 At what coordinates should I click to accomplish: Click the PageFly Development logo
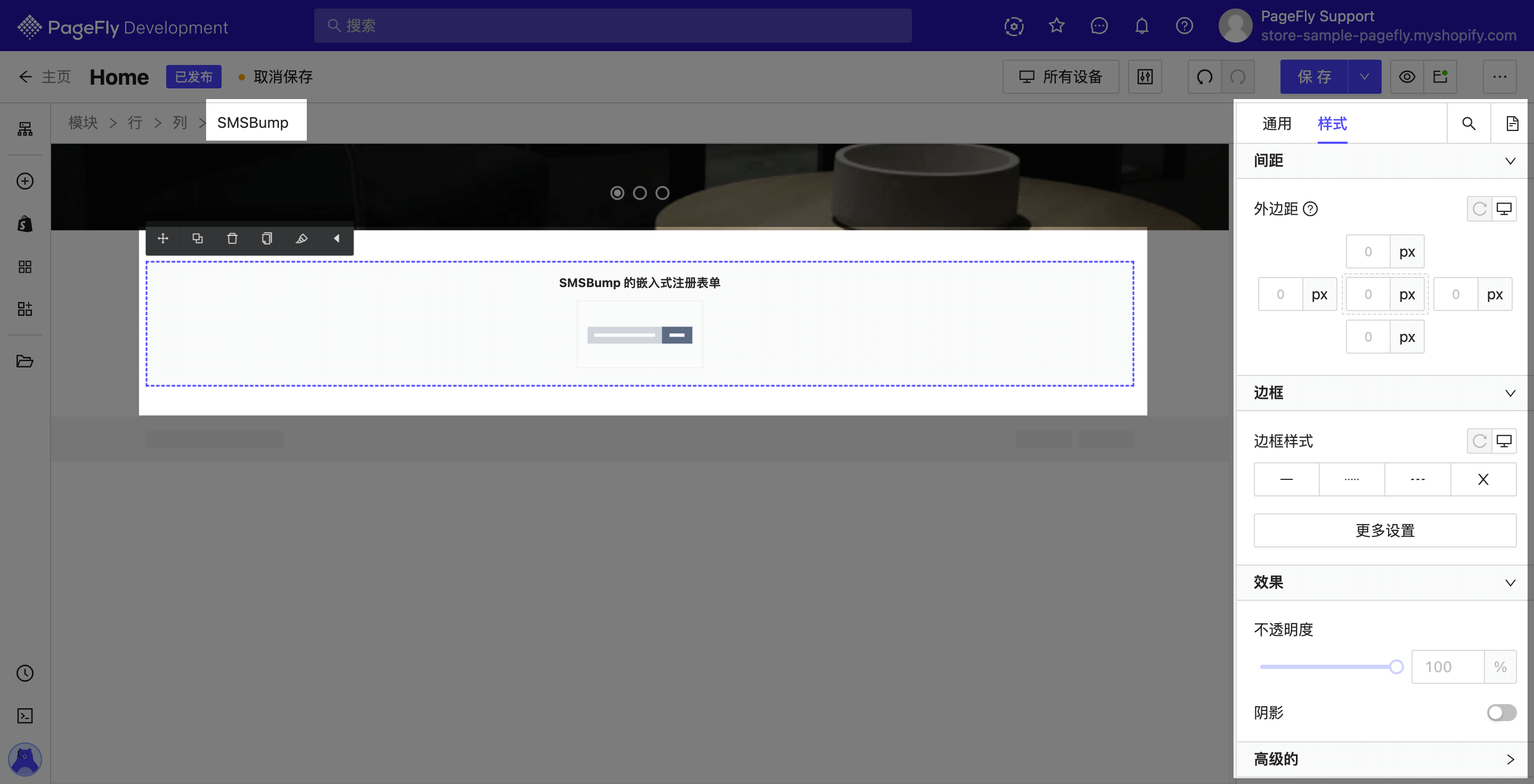pos(122,27)
